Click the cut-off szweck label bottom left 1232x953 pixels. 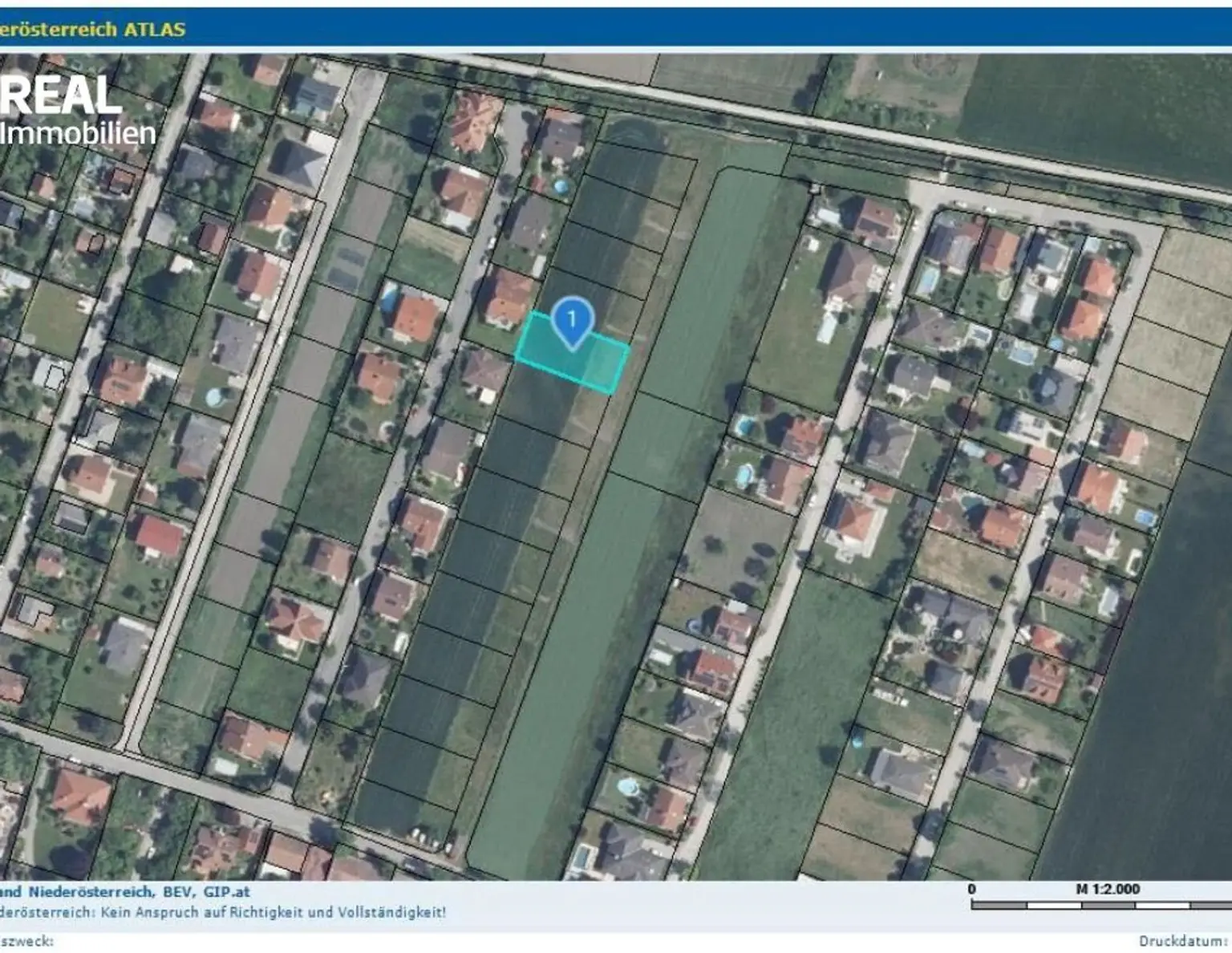(x=26, y=941)
